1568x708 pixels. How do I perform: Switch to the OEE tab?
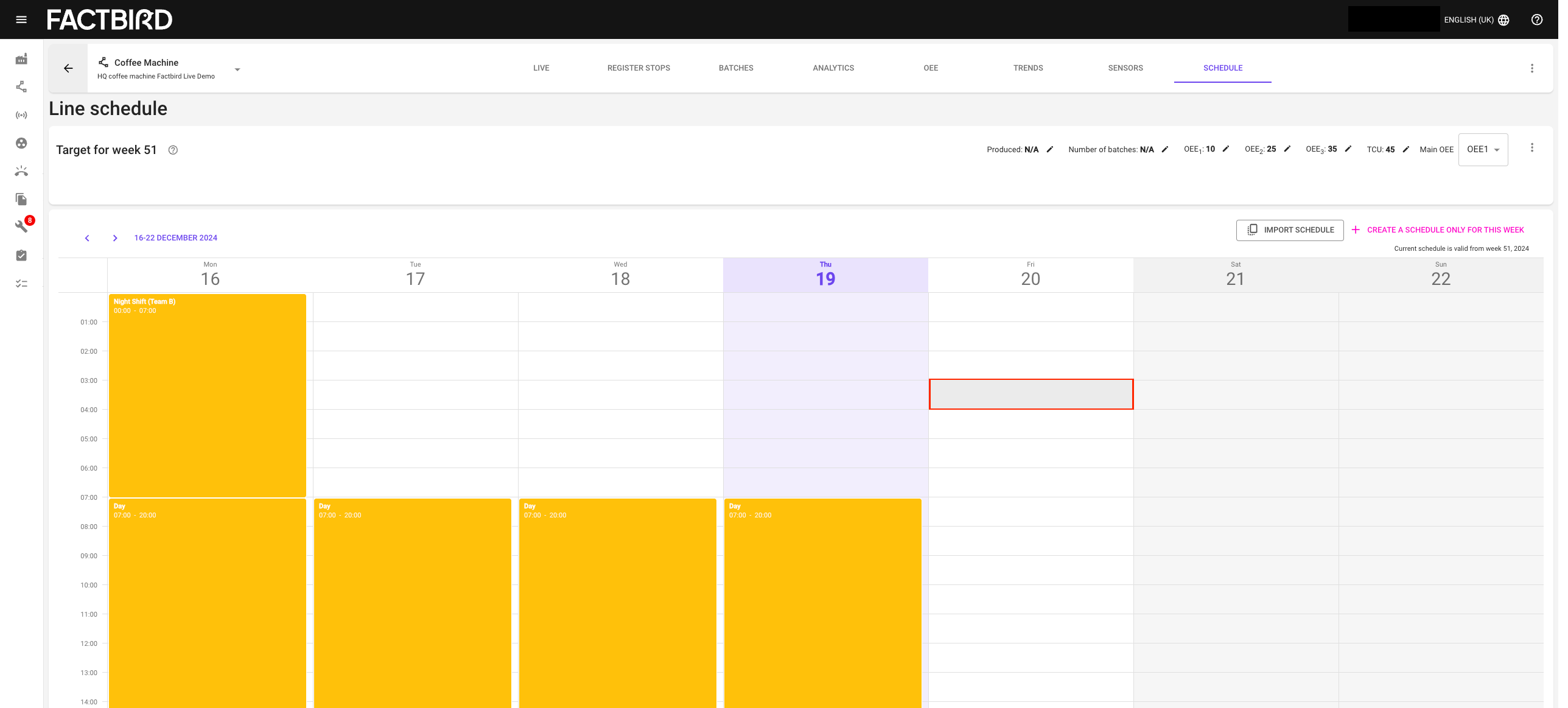pyautogui.click(x=931, y=68)
